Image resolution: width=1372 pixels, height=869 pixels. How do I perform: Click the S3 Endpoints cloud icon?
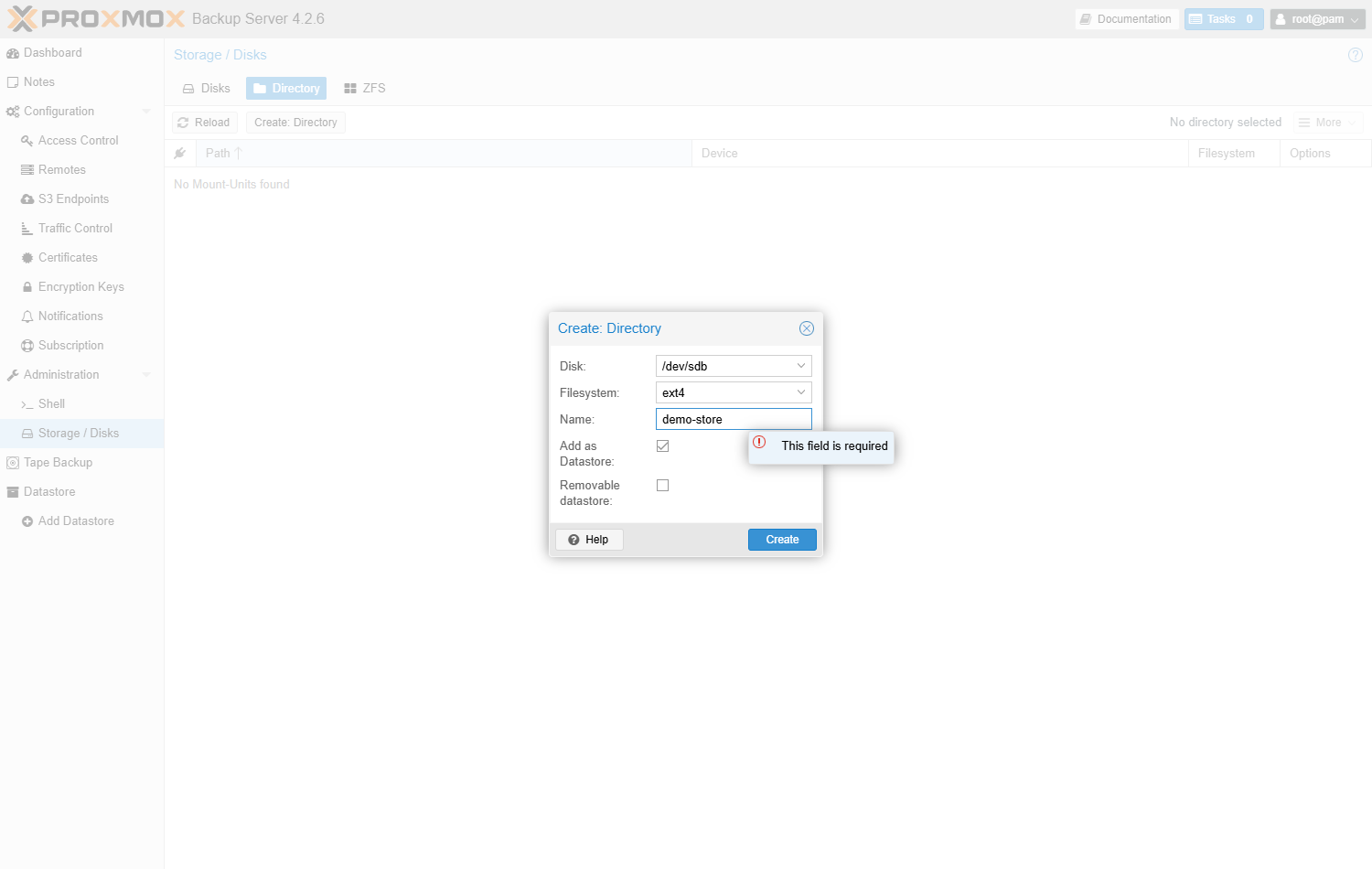(x=27, y=199)
